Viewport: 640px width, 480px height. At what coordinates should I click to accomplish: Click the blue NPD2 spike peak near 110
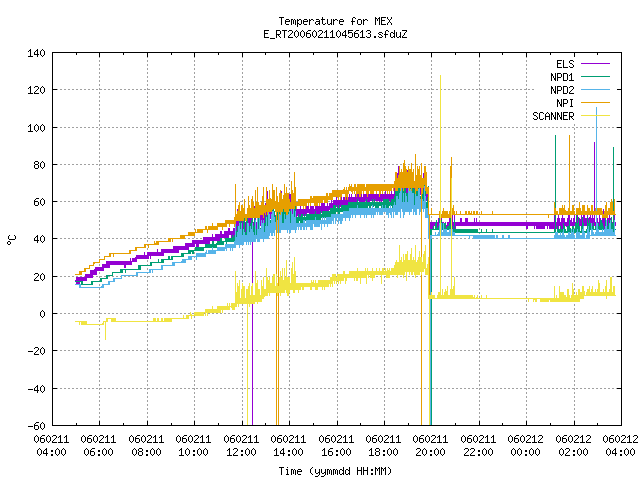(x=597, y=109)
